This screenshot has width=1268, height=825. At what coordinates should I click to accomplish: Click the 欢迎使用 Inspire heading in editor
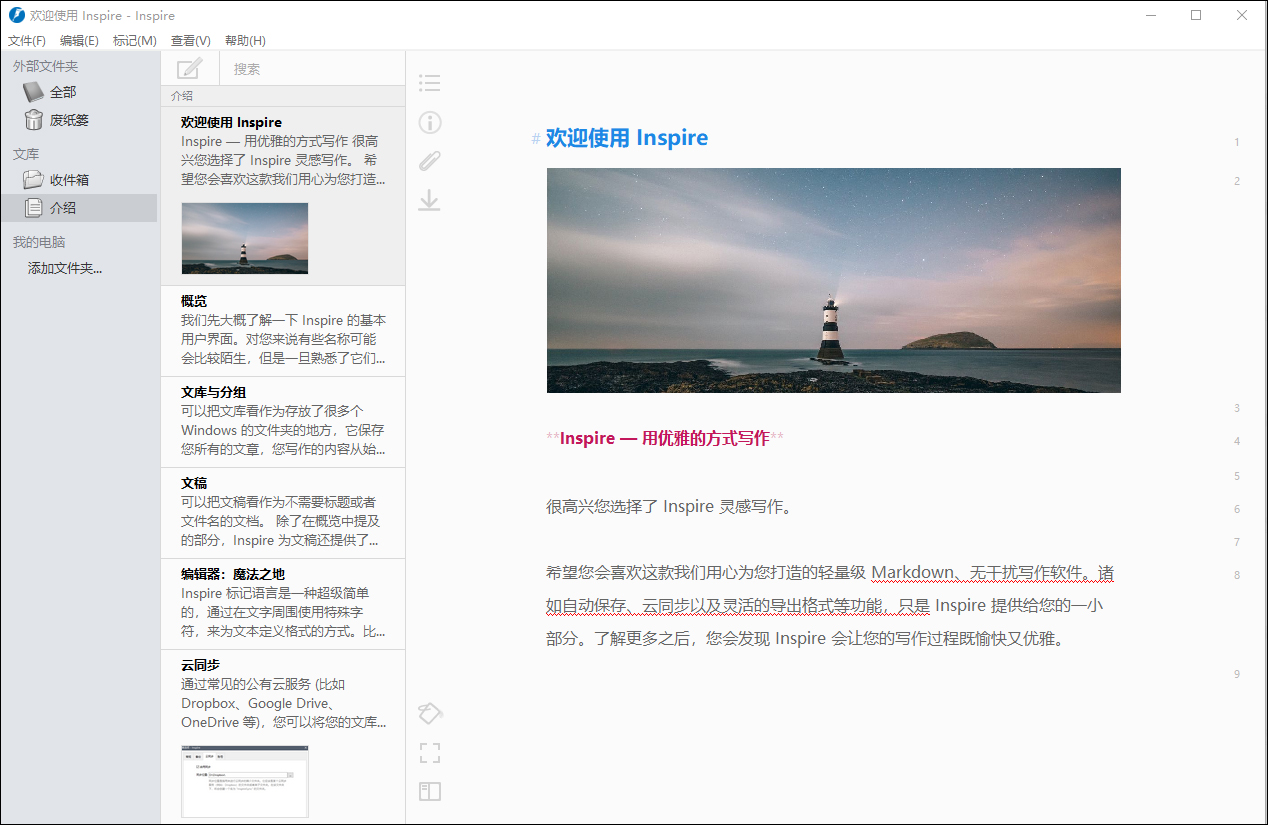coord(627,138)
